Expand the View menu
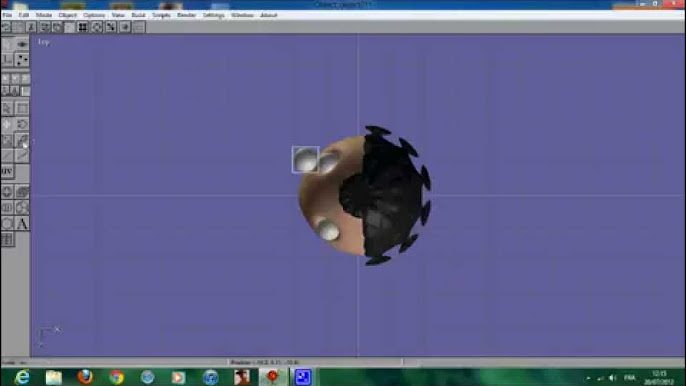 tap(118, 15)
